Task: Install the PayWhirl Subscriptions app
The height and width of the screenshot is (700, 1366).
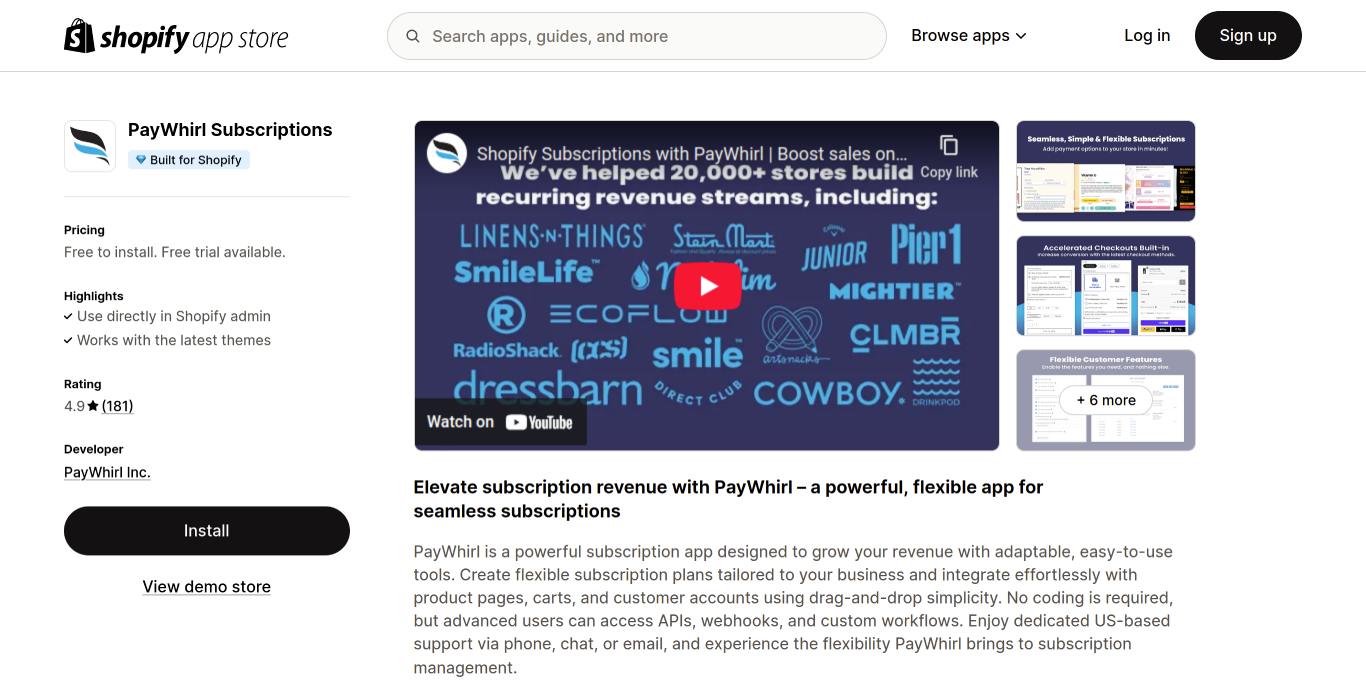Action: (207, 531)
